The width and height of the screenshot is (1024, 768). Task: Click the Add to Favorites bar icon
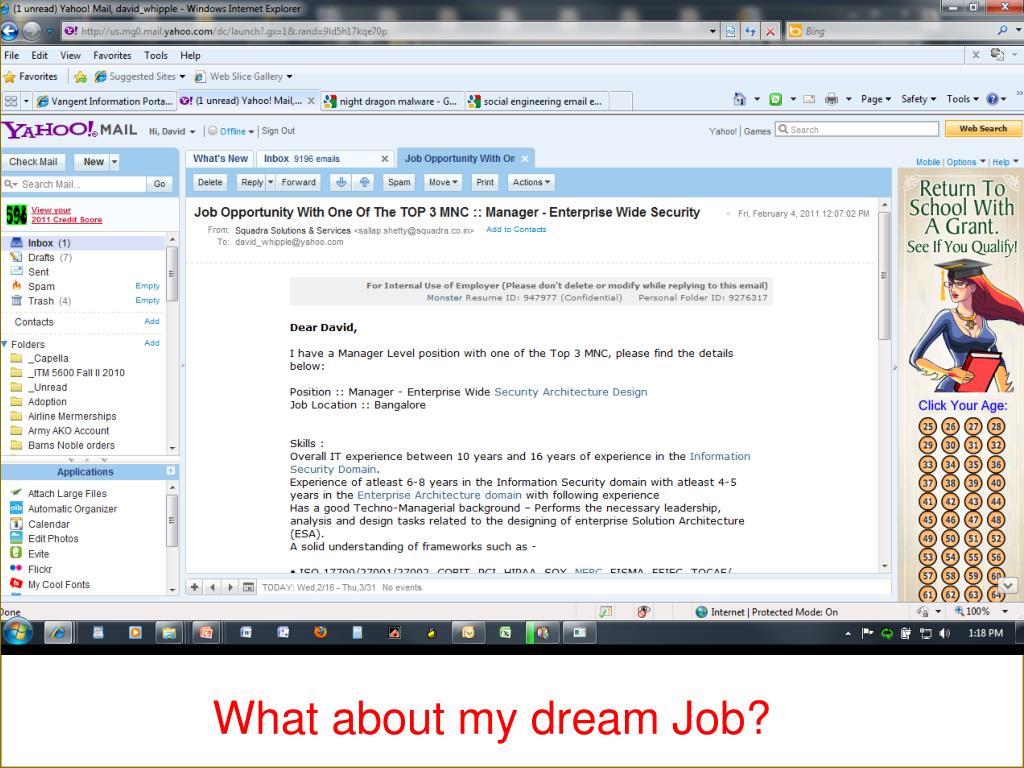80,77
